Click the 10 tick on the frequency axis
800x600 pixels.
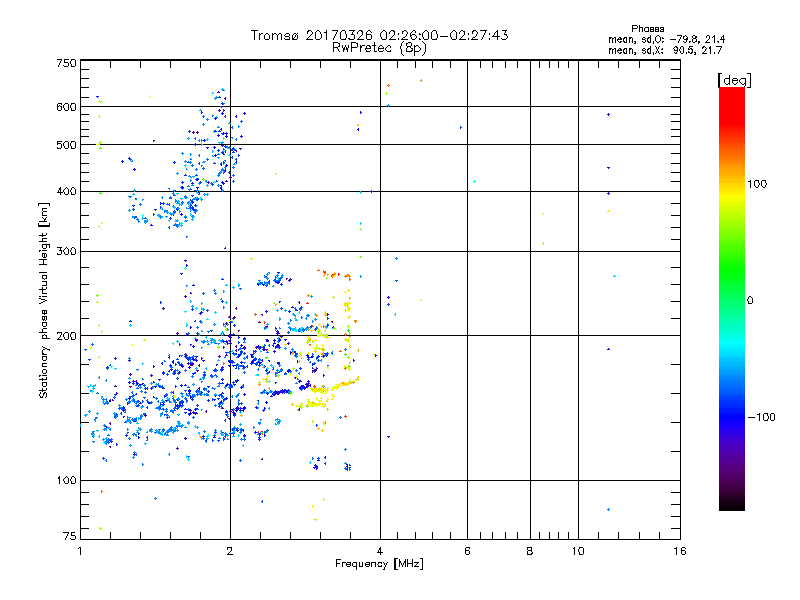click(577, 552)
